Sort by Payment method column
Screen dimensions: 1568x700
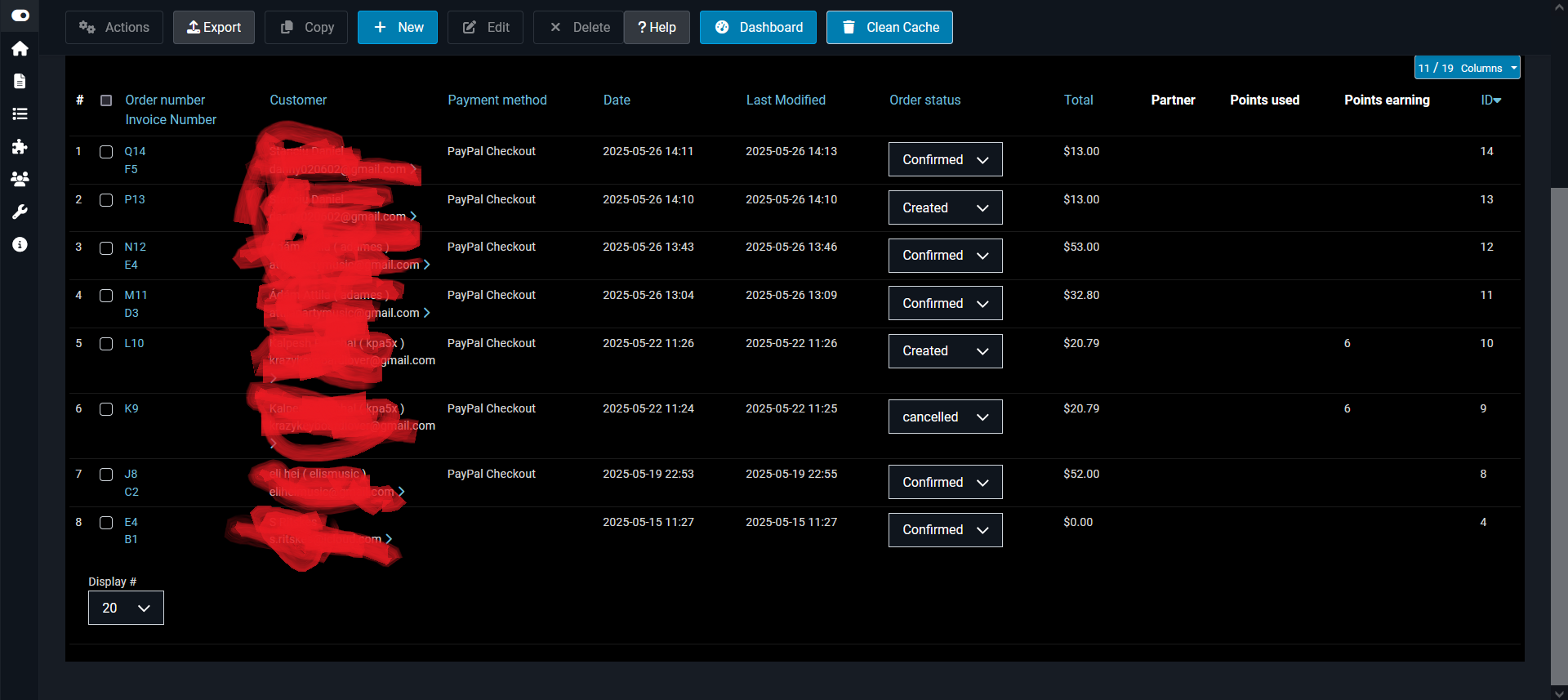pyautogui.click(x=497, y=100)
